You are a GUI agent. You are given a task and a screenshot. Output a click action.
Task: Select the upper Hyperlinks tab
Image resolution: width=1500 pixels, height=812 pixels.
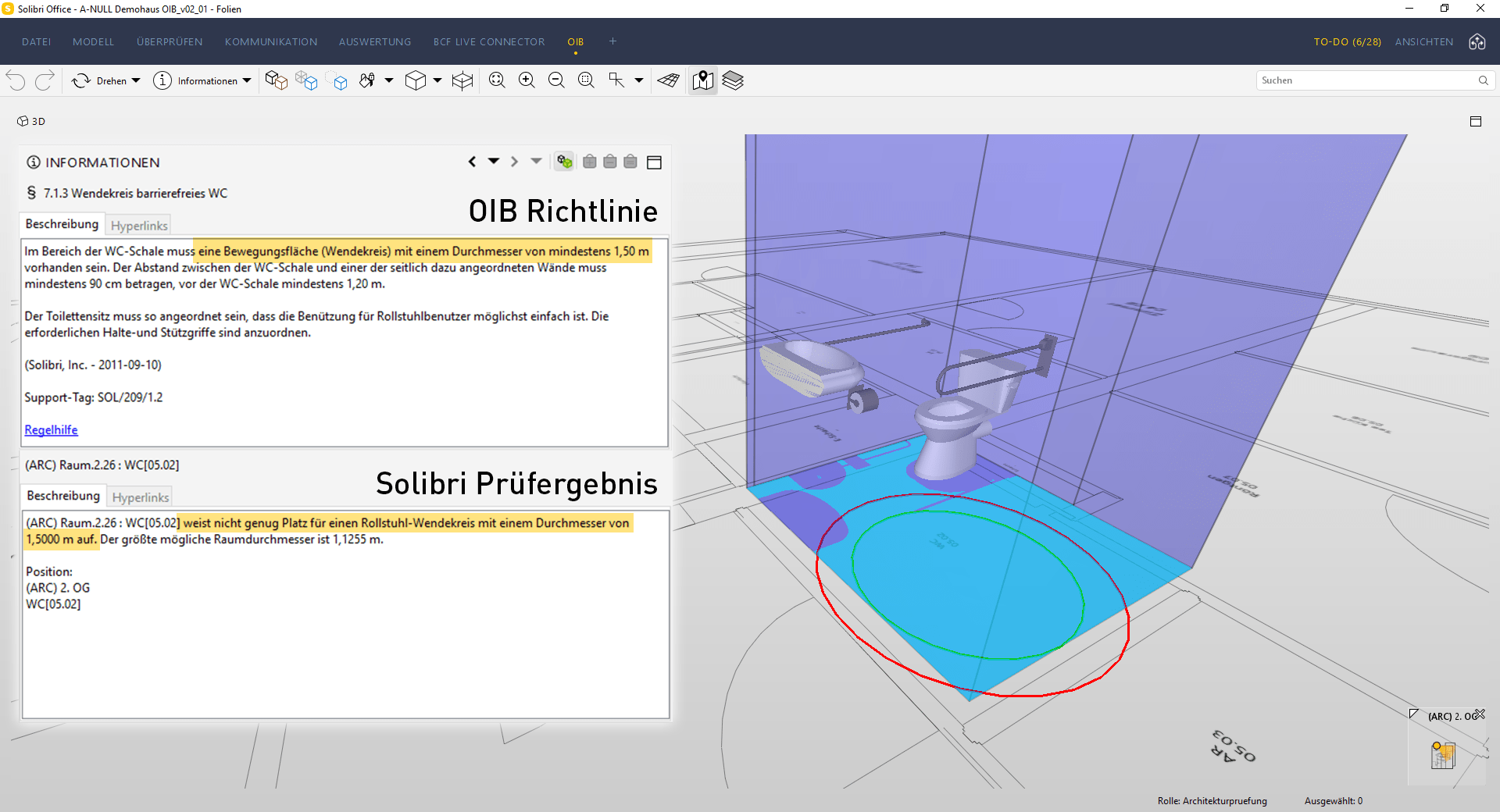(139, 226)
